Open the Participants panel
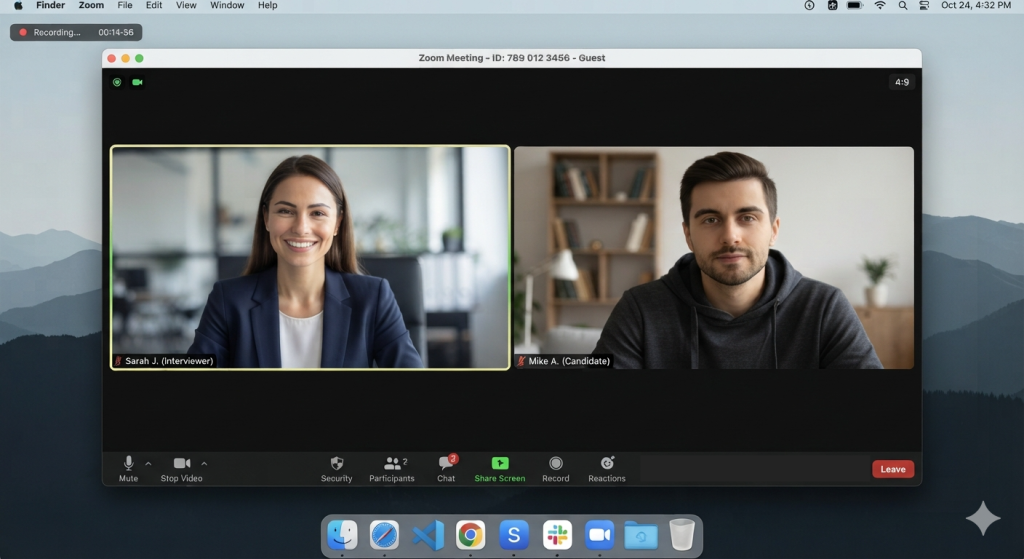The height and width of the screenshot is (559, 1024). [x=392, y=469]
